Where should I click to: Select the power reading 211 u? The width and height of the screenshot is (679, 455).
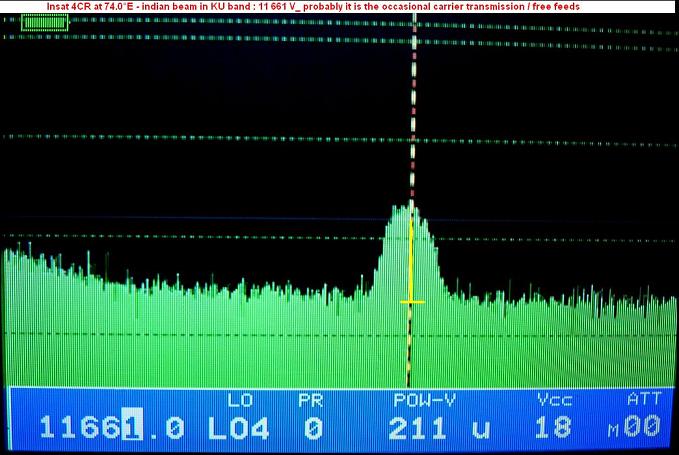439,428
